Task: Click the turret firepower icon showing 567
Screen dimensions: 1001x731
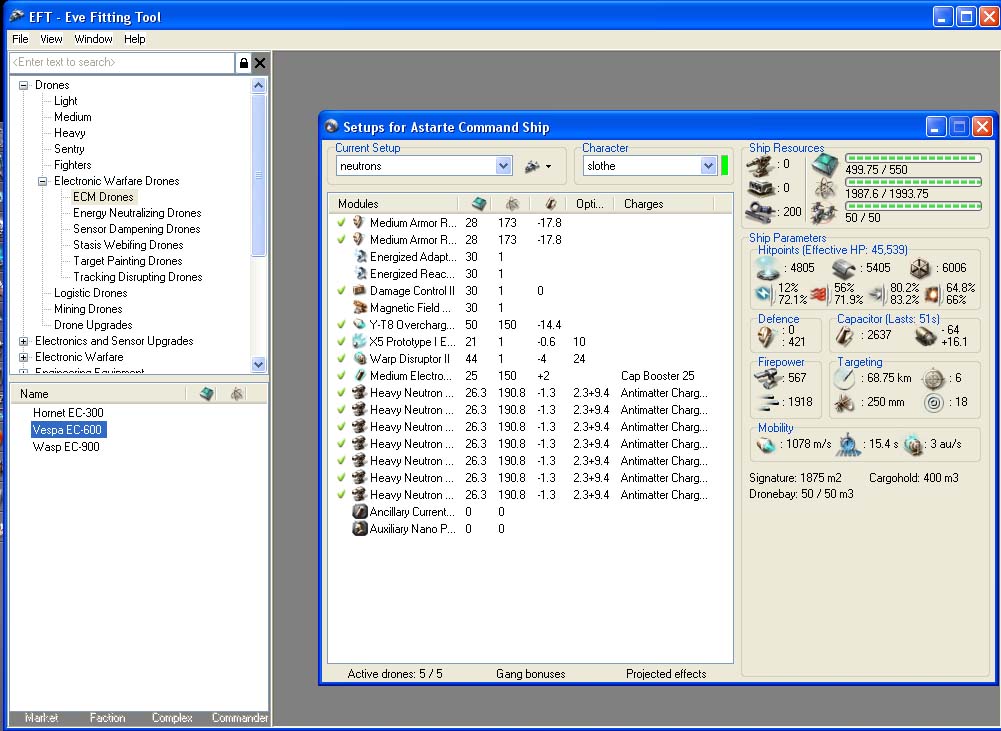Action: [x=768, y=378]
